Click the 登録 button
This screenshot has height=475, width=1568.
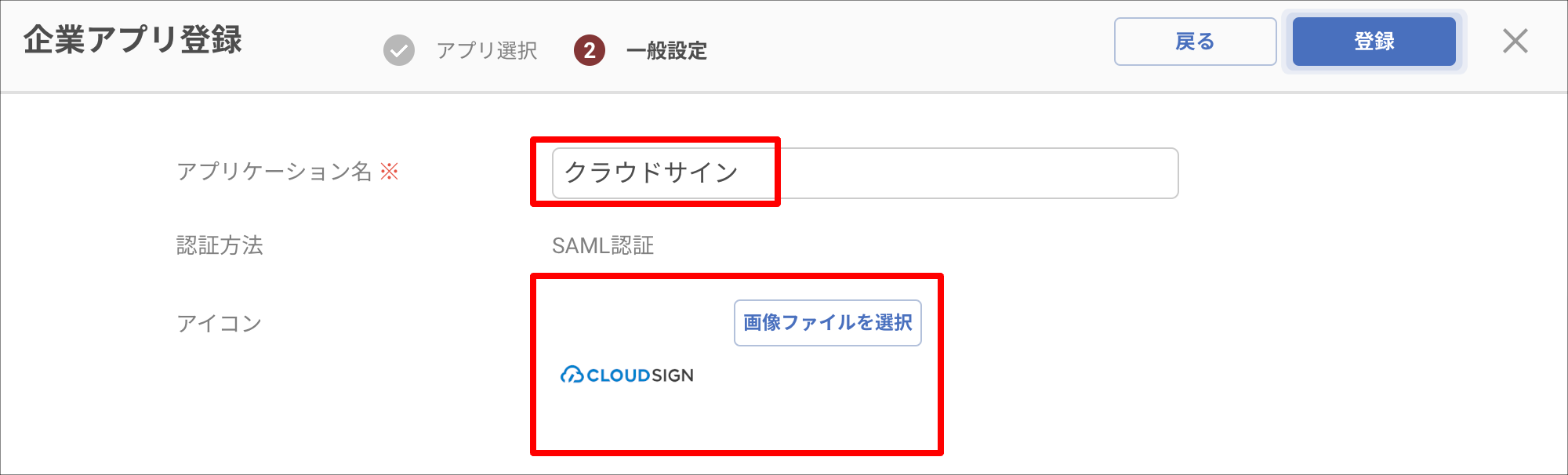(1374, 42)
